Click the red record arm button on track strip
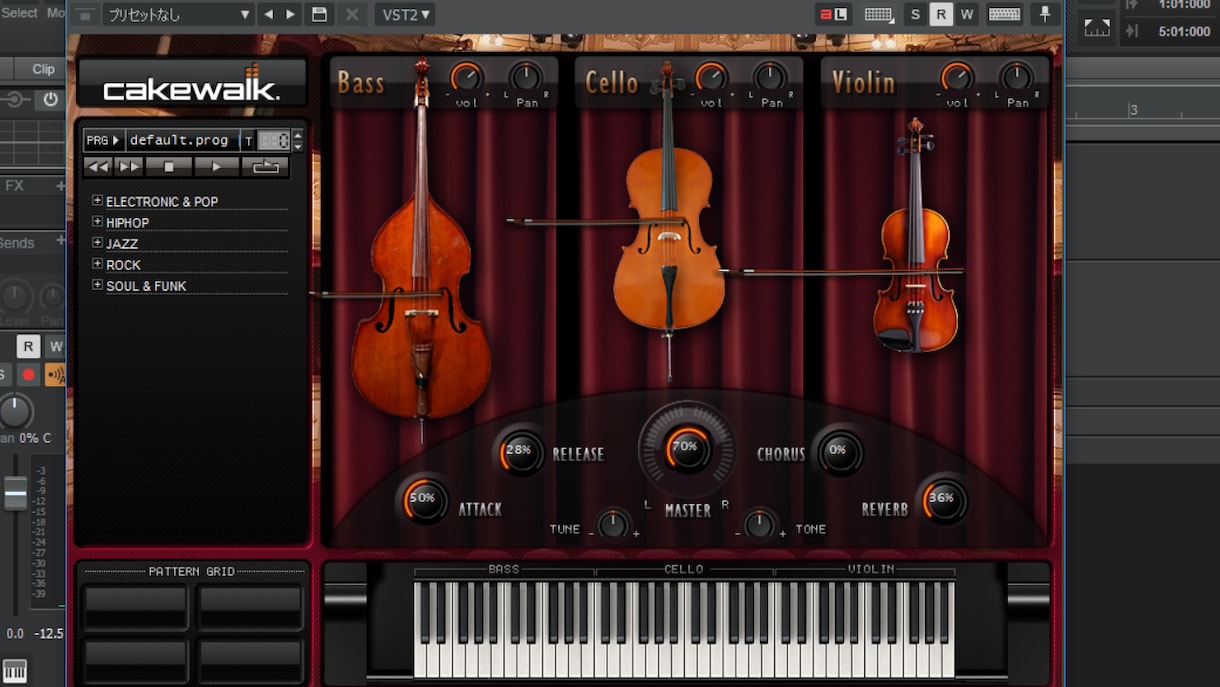 point(28,375)
